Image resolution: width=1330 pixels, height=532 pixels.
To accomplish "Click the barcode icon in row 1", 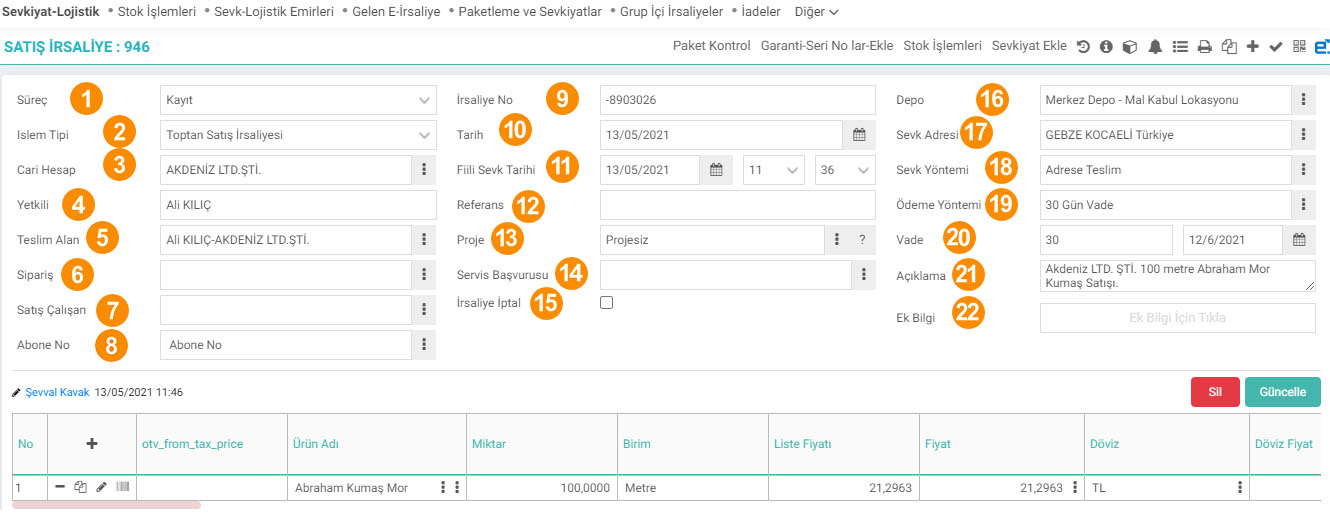I will [x=123, y=487].
